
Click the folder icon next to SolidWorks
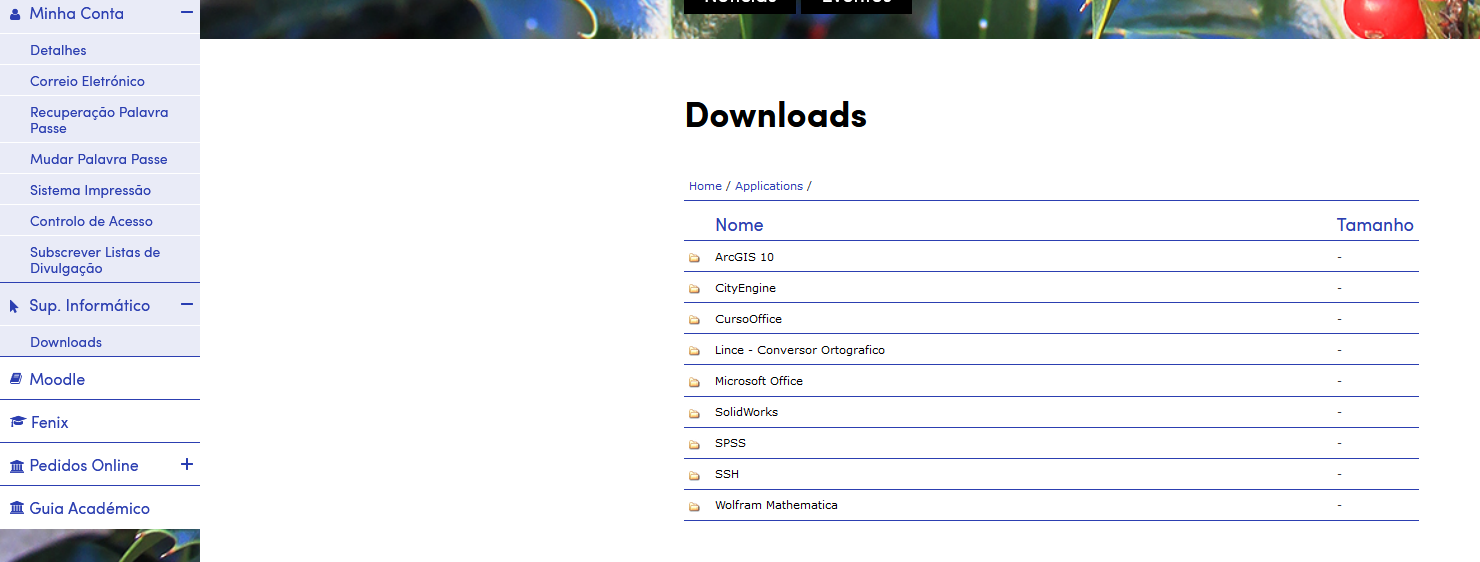[x=694, y=413]
